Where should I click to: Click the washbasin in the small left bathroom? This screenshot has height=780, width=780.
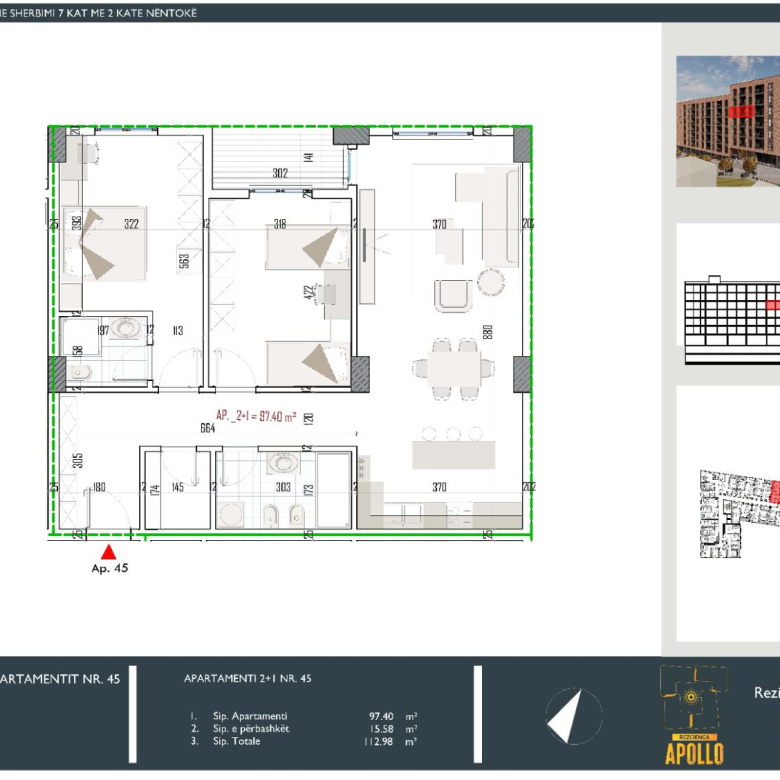(x=125, y=328)
